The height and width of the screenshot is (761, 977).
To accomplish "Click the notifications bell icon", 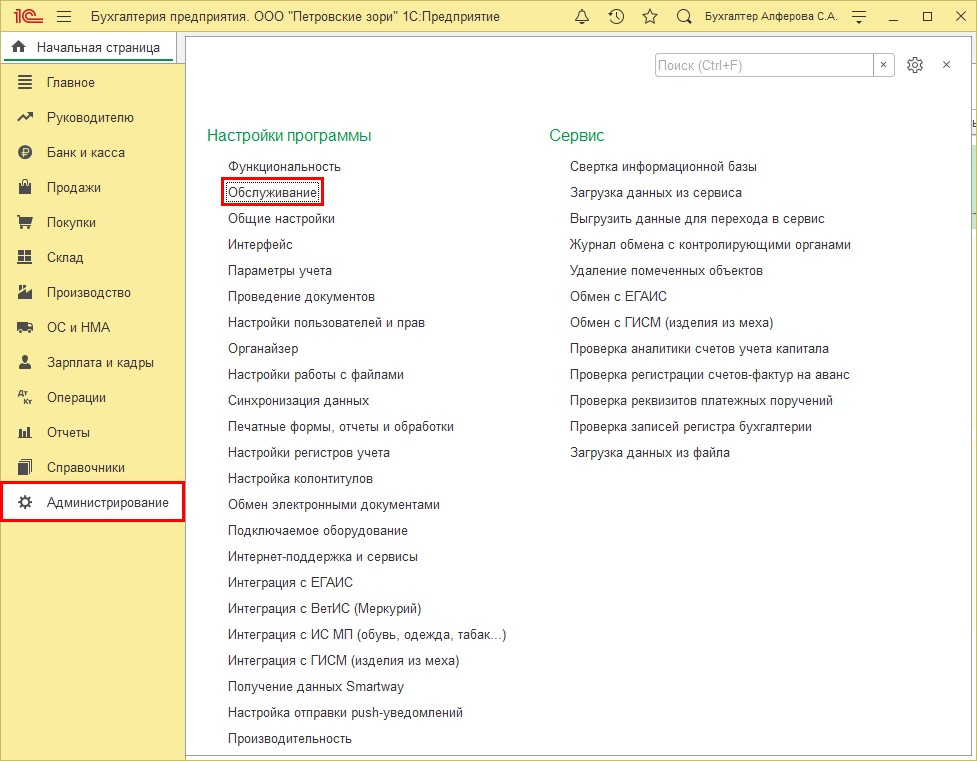I will 582,17.
